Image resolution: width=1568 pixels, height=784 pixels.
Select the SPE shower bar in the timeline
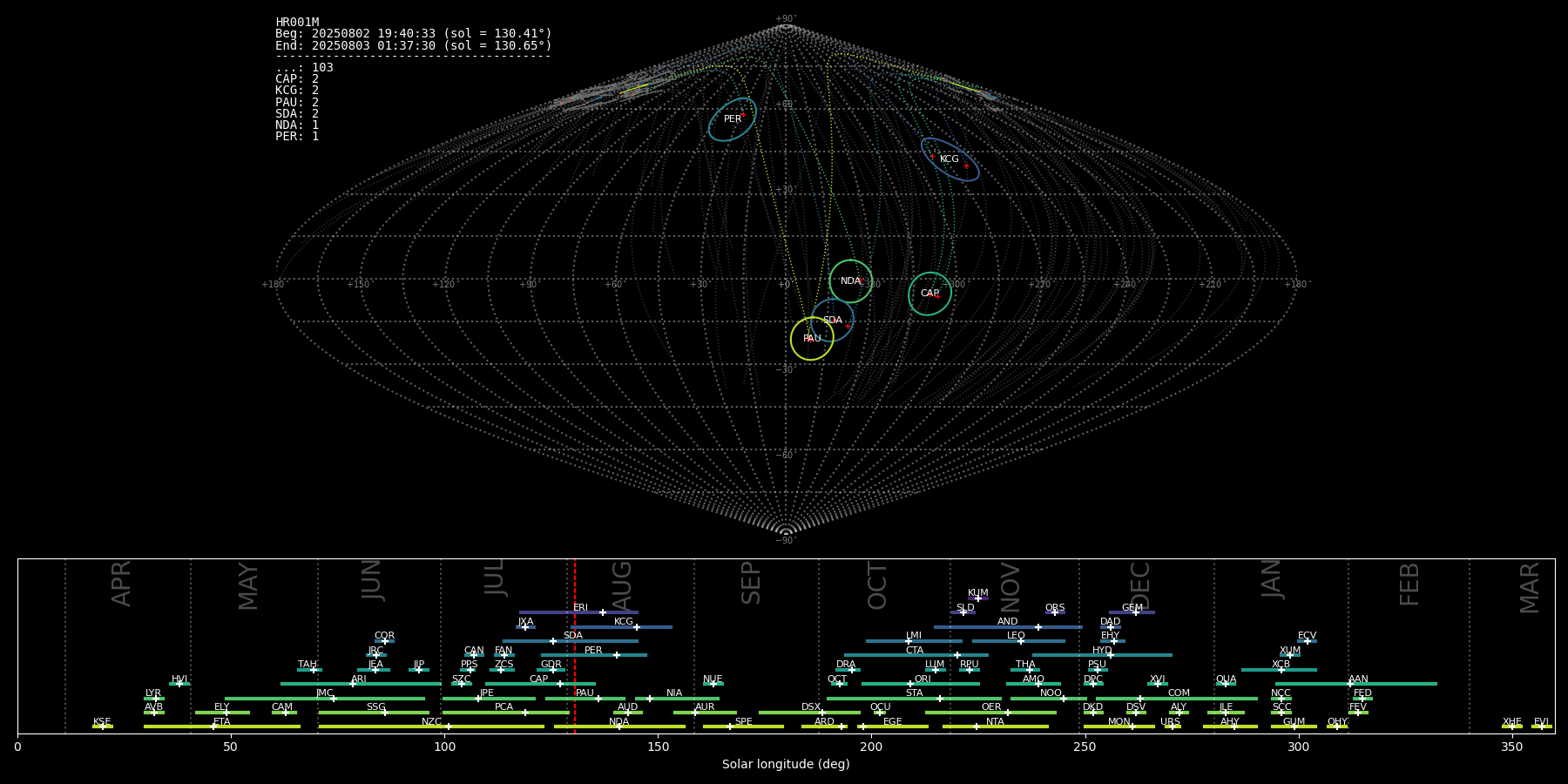(x=743, y=727)
